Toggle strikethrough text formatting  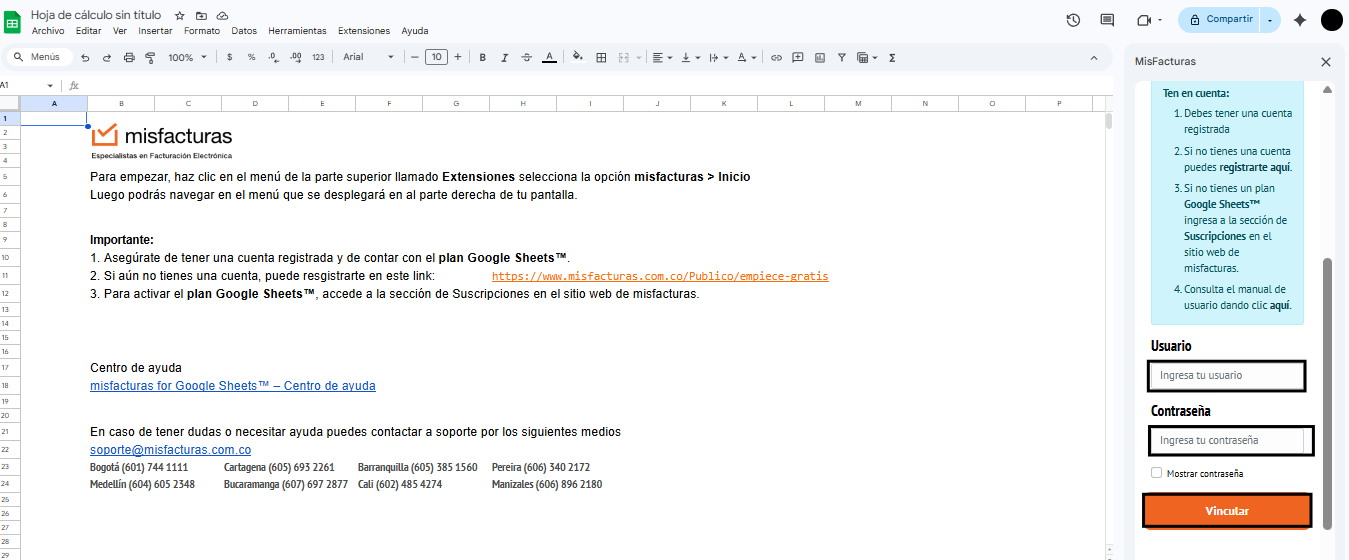tap(527, 58)
